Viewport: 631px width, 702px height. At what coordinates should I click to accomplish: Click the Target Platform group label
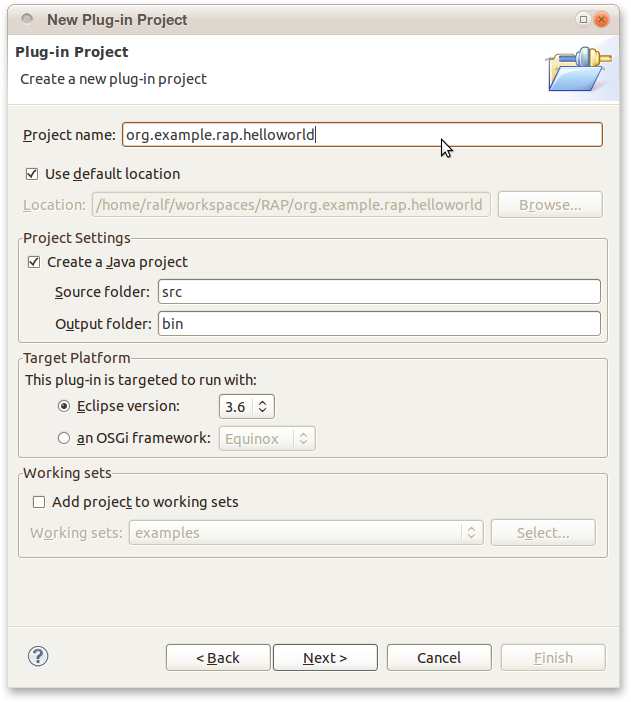pyautogui.click(x=77, y=358)
